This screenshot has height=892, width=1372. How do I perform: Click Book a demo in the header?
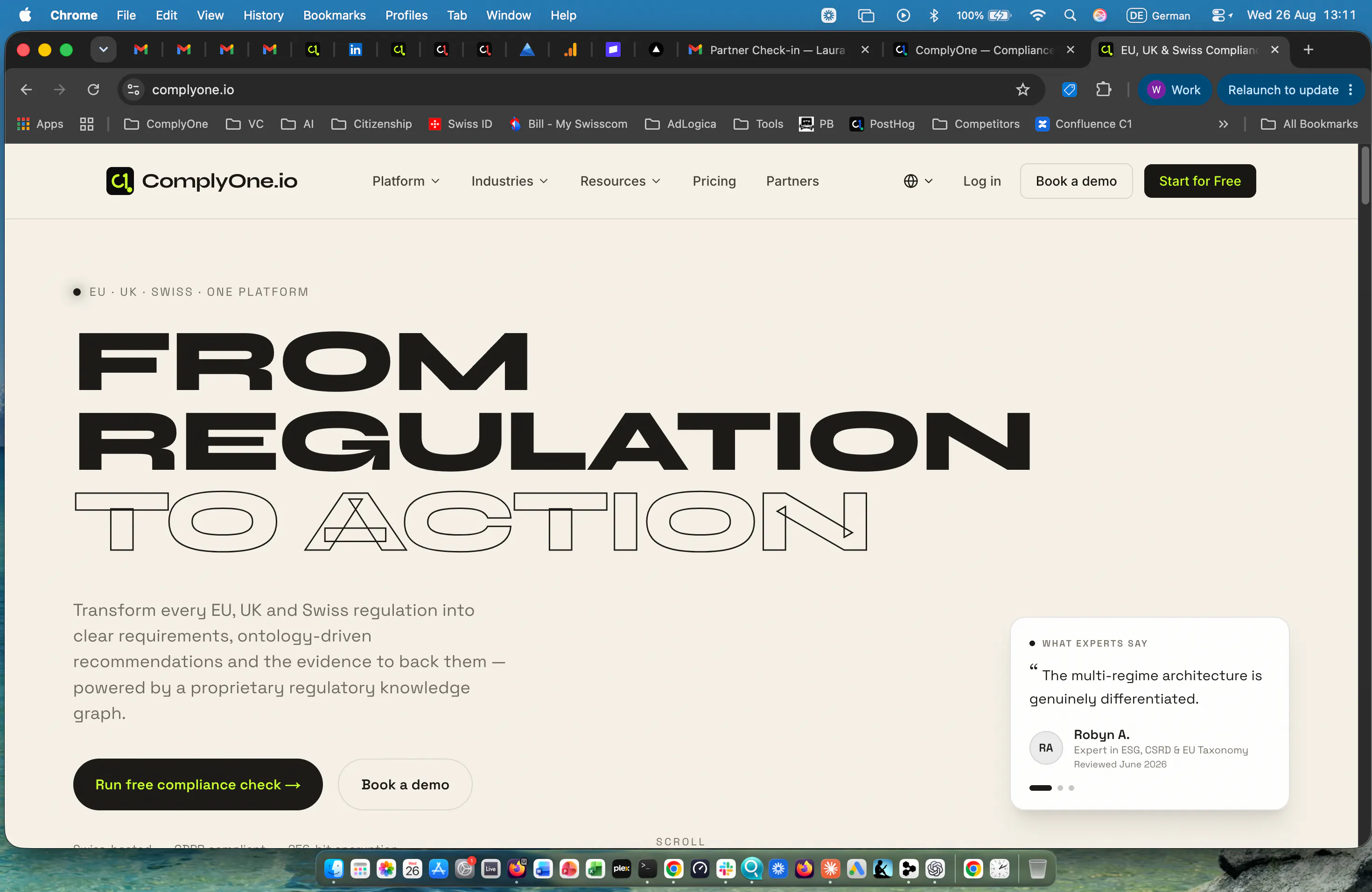pos(1076,181)
